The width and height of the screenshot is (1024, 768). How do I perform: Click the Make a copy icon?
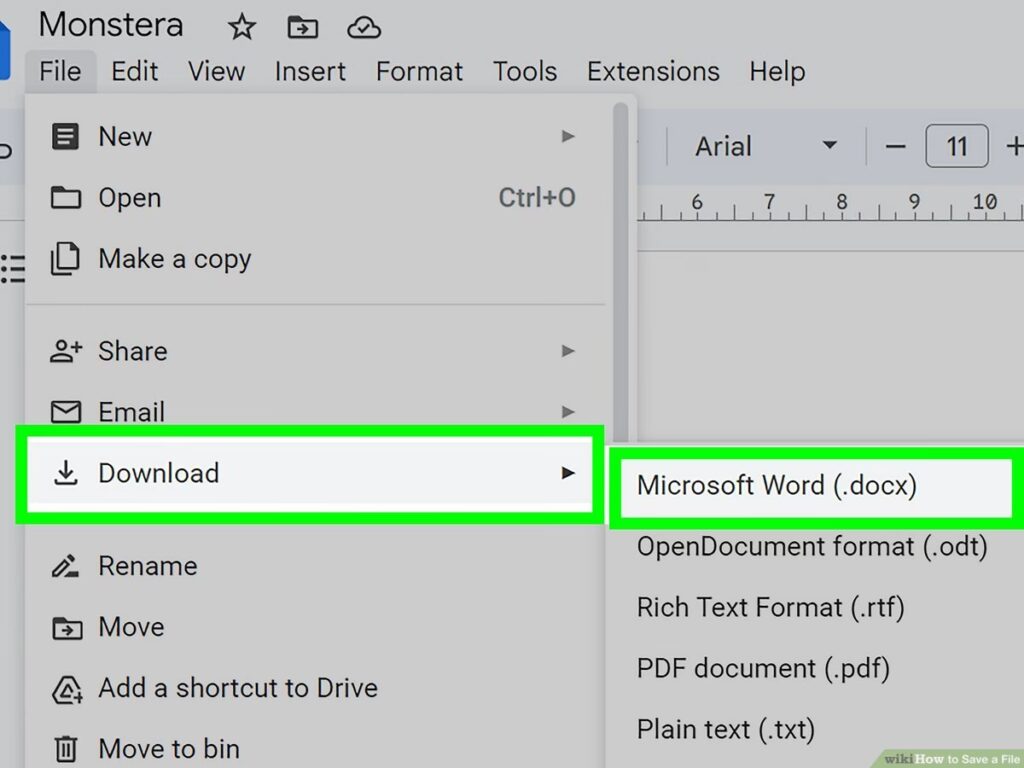pyautogui.click(x=65, y=259)
